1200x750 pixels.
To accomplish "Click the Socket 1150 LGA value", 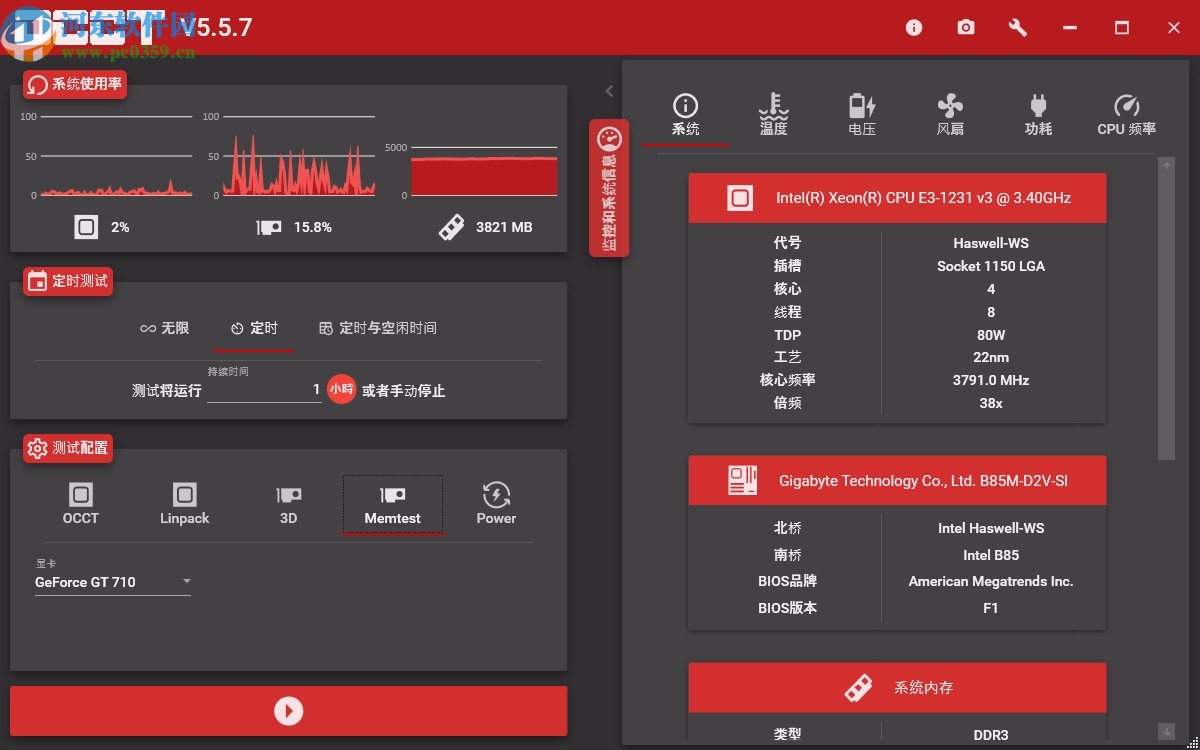I will tap(991, 266).
